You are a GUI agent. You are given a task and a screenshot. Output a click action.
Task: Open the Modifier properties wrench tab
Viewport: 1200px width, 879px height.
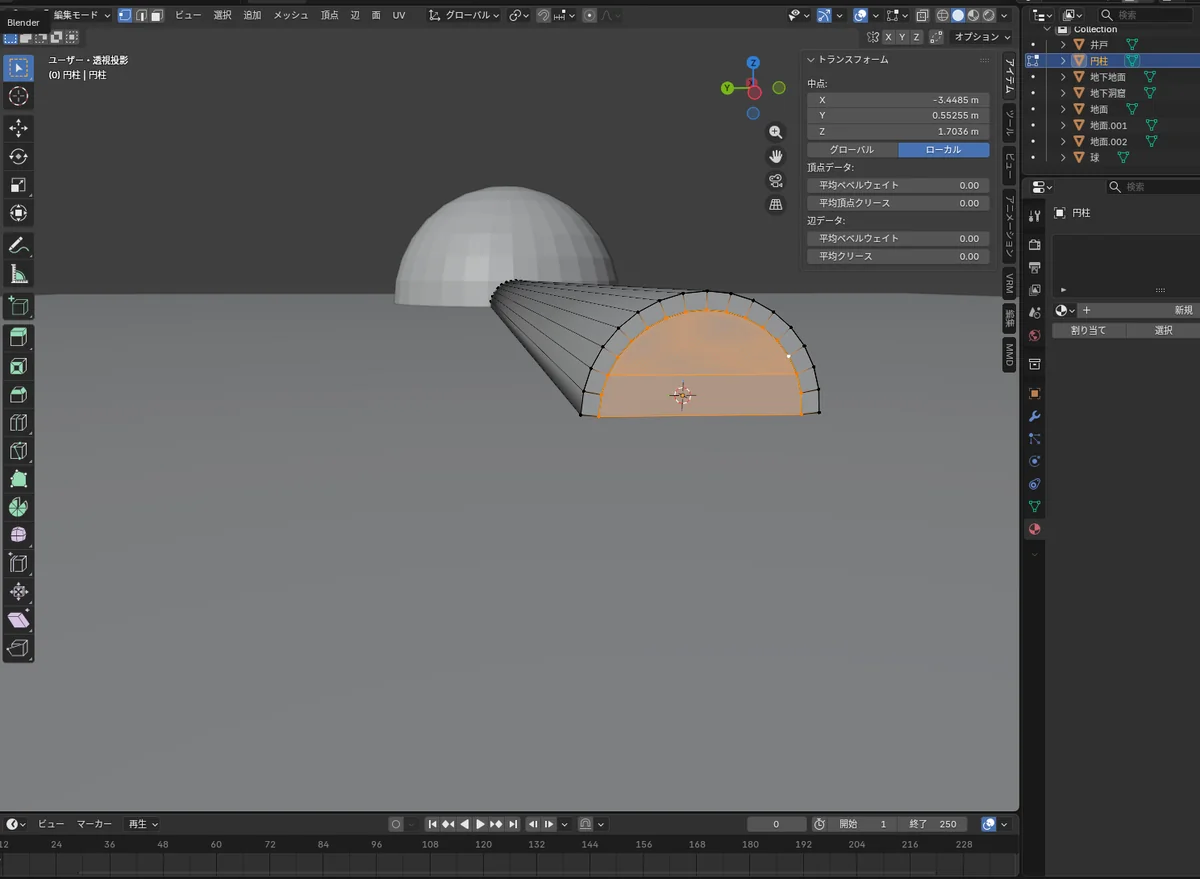click(1035, 416)
